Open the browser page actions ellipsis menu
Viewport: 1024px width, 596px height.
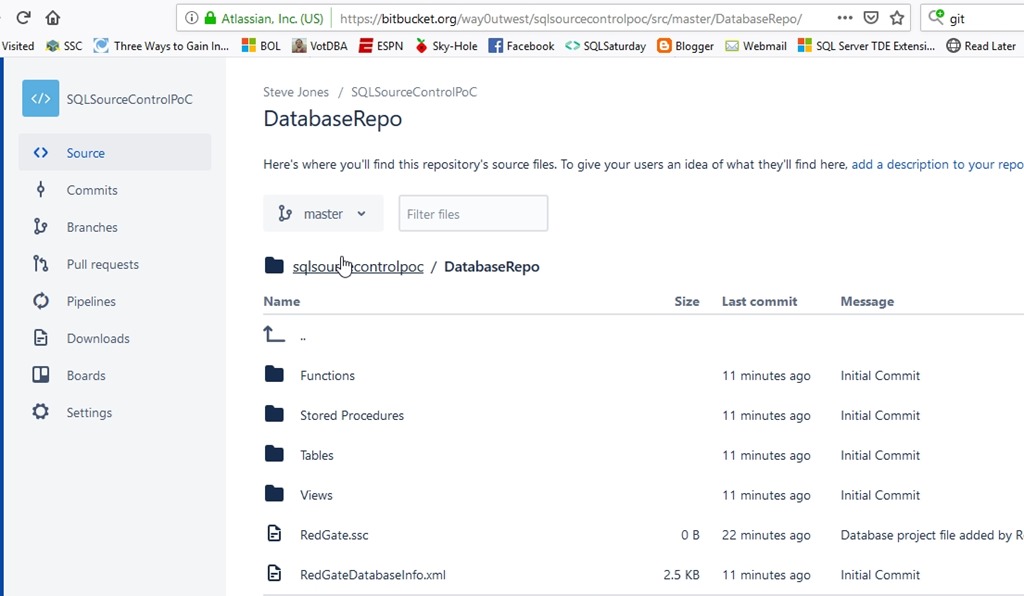(845, 18)
